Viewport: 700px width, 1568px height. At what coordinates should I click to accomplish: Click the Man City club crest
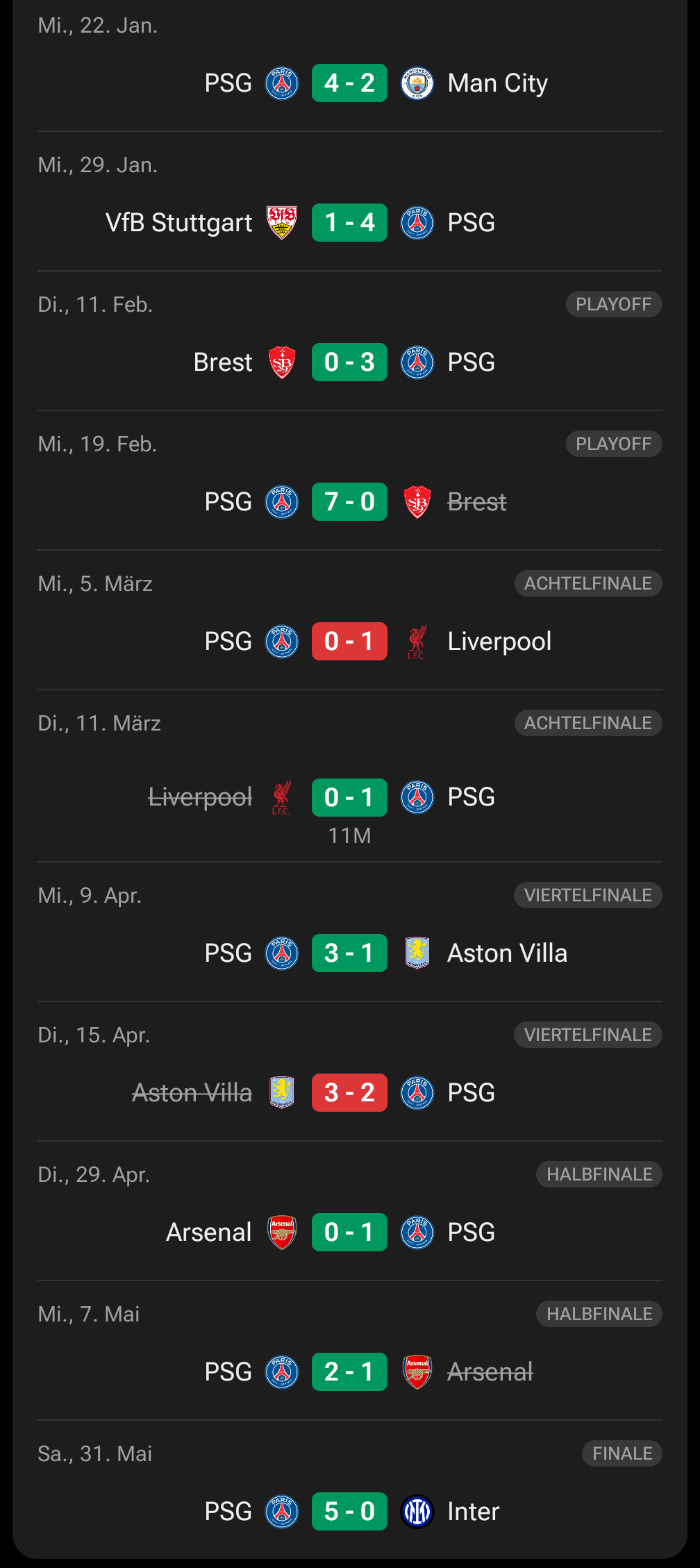pyautogui.click(x=417, y=83)
